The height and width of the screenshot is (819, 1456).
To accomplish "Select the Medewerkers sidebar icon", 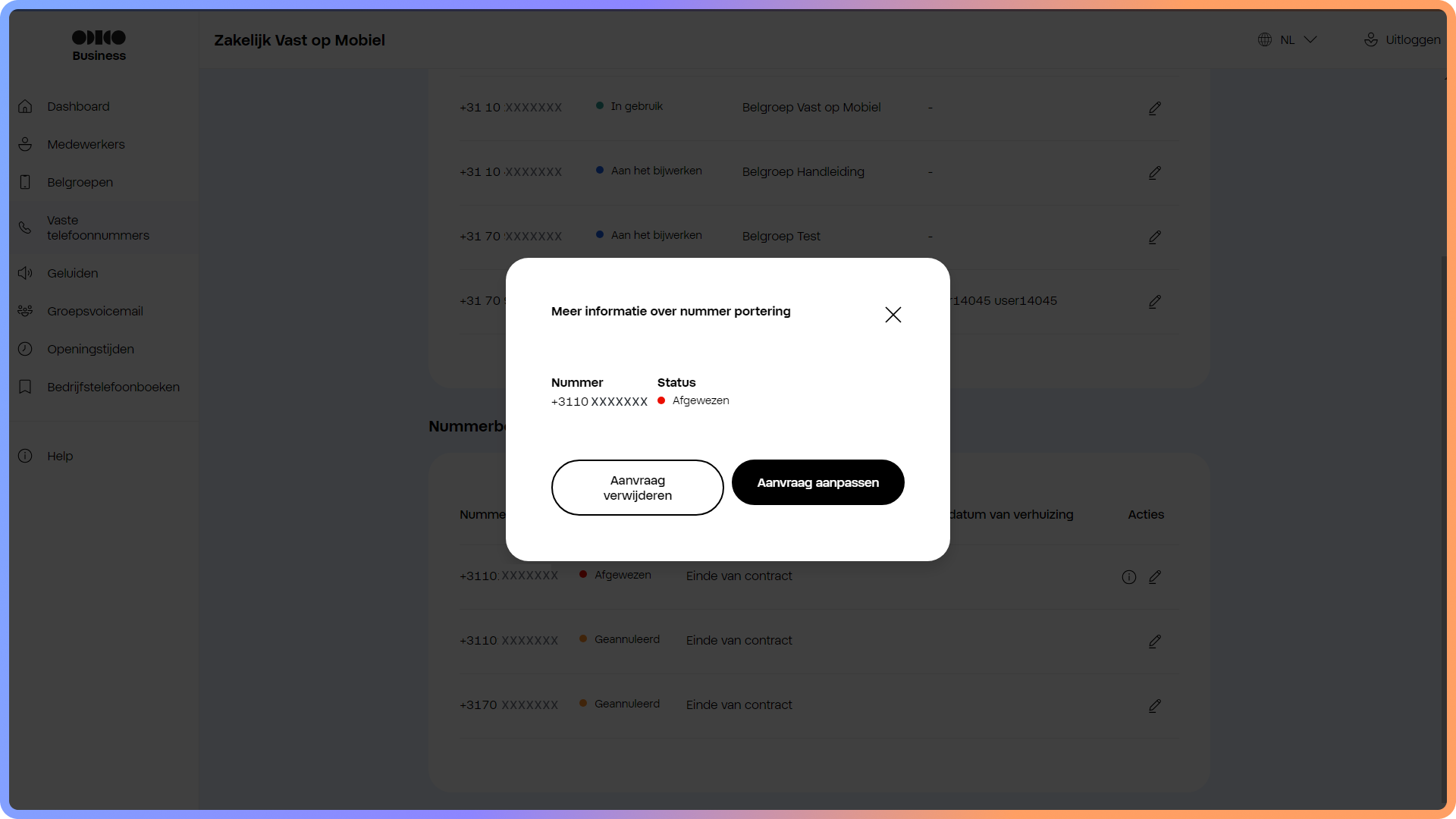I will (x=25, y=144).
